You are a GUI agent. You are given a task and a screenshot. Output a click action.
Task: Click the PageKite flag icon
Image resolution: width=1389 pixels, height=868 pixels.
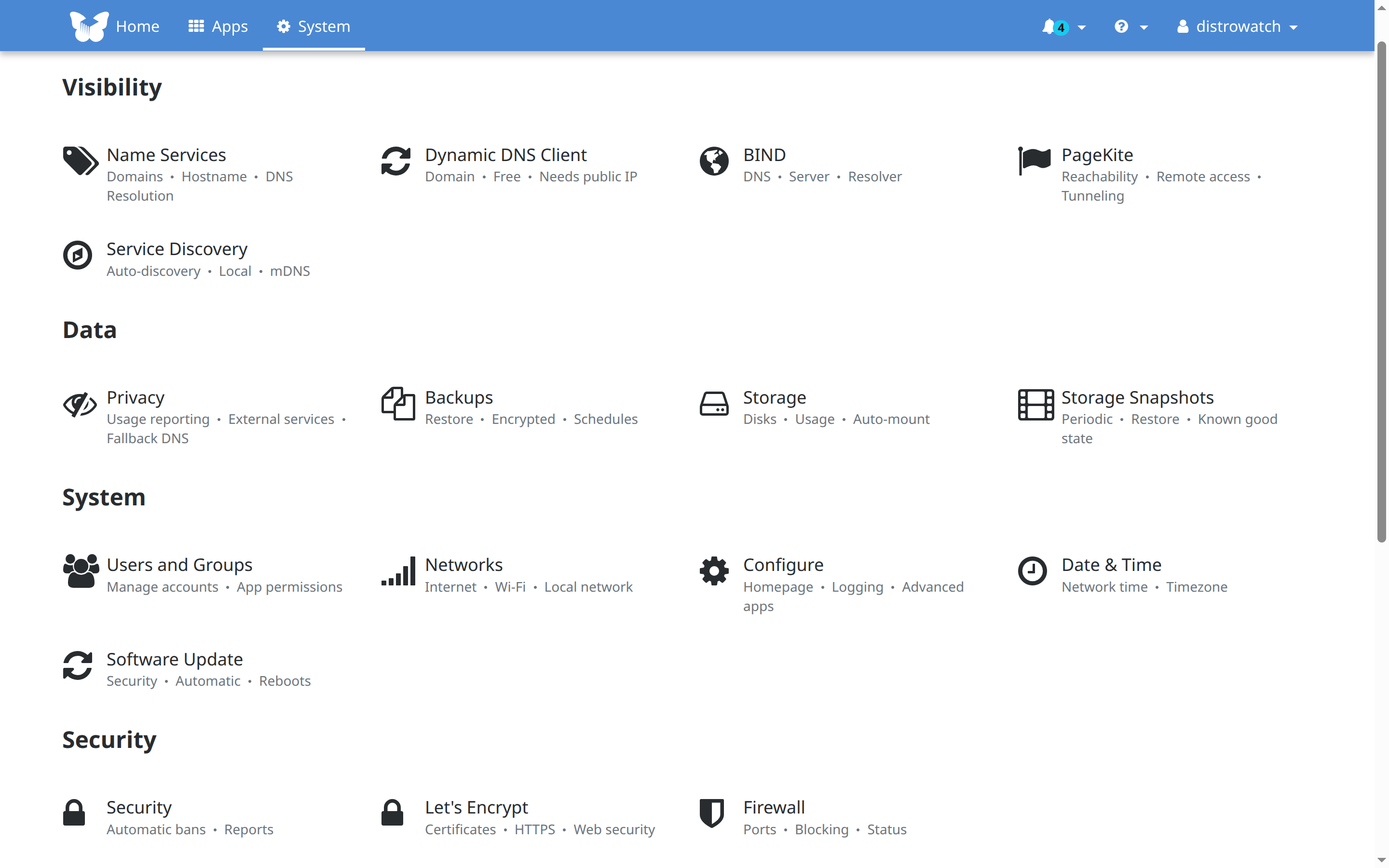point(1035,161)
